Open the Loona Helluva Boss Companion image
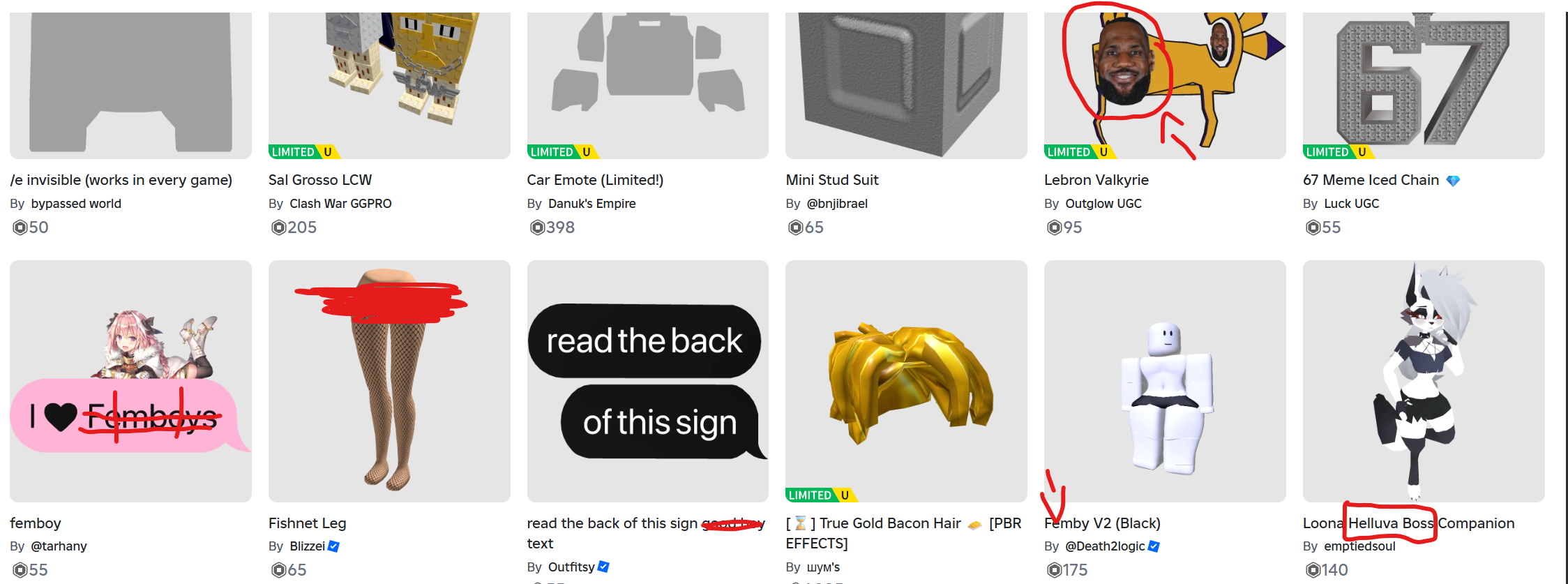Viewport: 1568px width, 584px height. [1424, 381]
